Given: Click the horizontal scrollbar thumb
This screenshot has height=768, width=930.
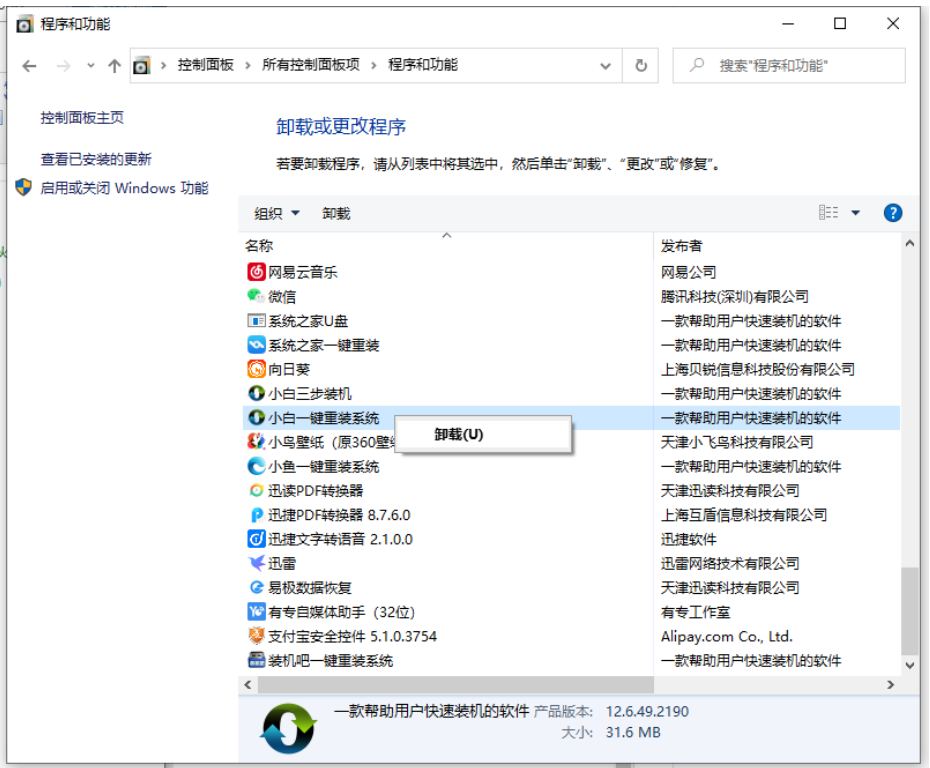Looking at the screenshot, I should pyautogui.click(x=456, y=685).
